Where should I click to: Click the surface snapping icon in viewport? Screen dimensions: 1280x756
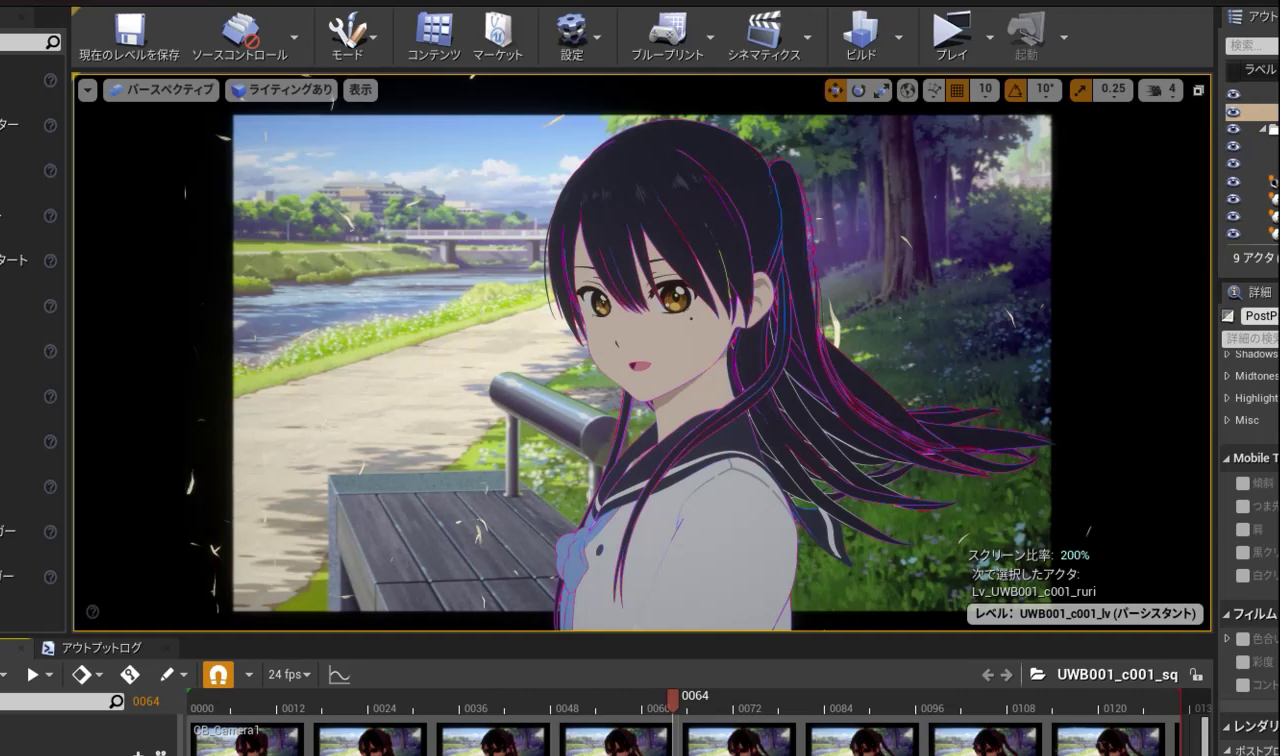click(x=934, y=90)
